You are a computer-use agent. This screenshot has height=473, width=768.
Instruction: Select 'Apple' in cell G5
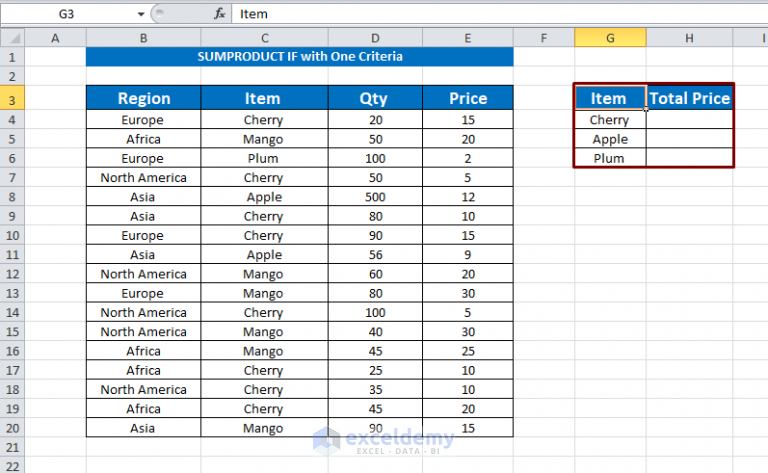pyautogui.click(x=610, y=139)
